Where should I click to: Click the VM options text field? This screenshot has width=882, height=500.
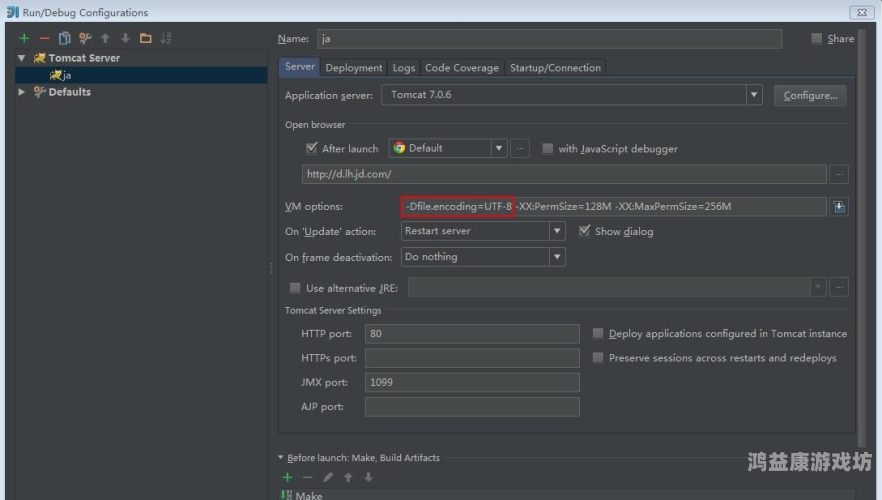(x=613, y=206)
